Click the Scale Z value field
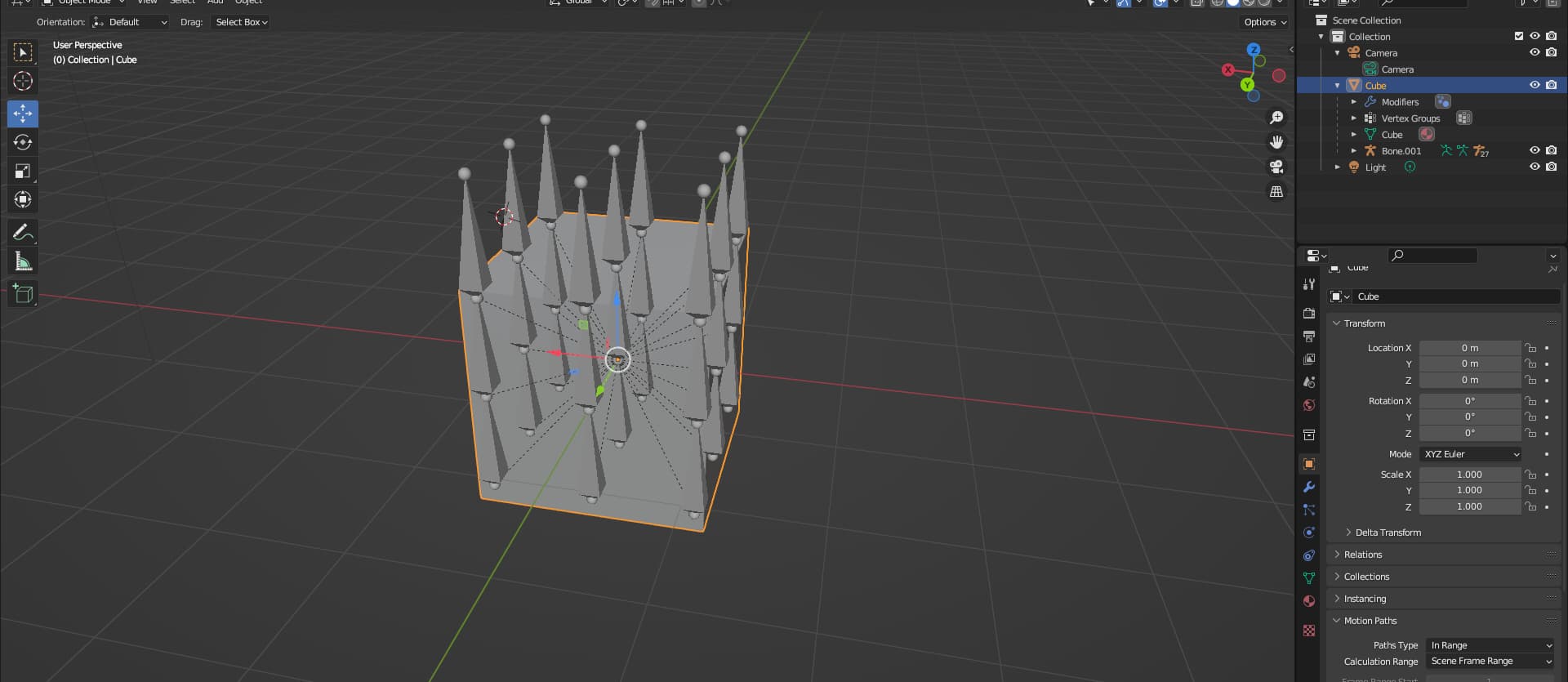 (1470, 506)
